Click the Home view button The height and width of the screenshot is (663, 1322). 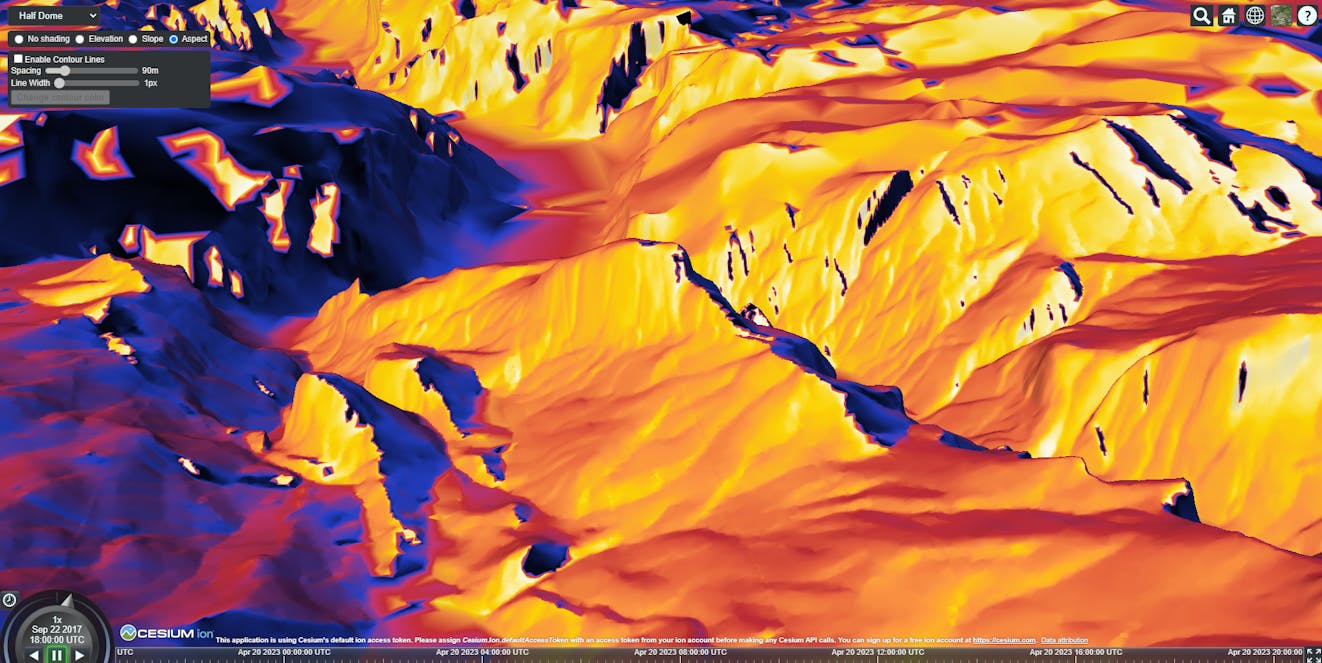coord(1228,15)
